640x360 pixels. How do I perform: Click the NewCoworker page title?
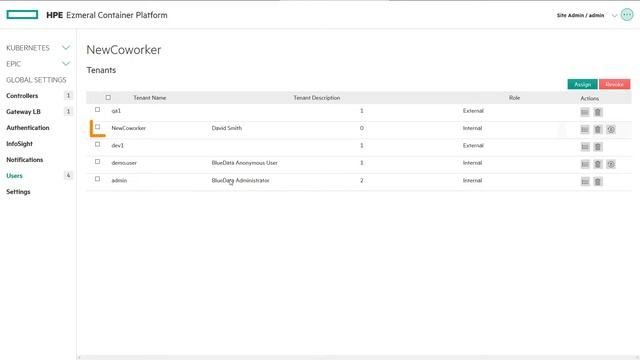click(x=124, y=50)
